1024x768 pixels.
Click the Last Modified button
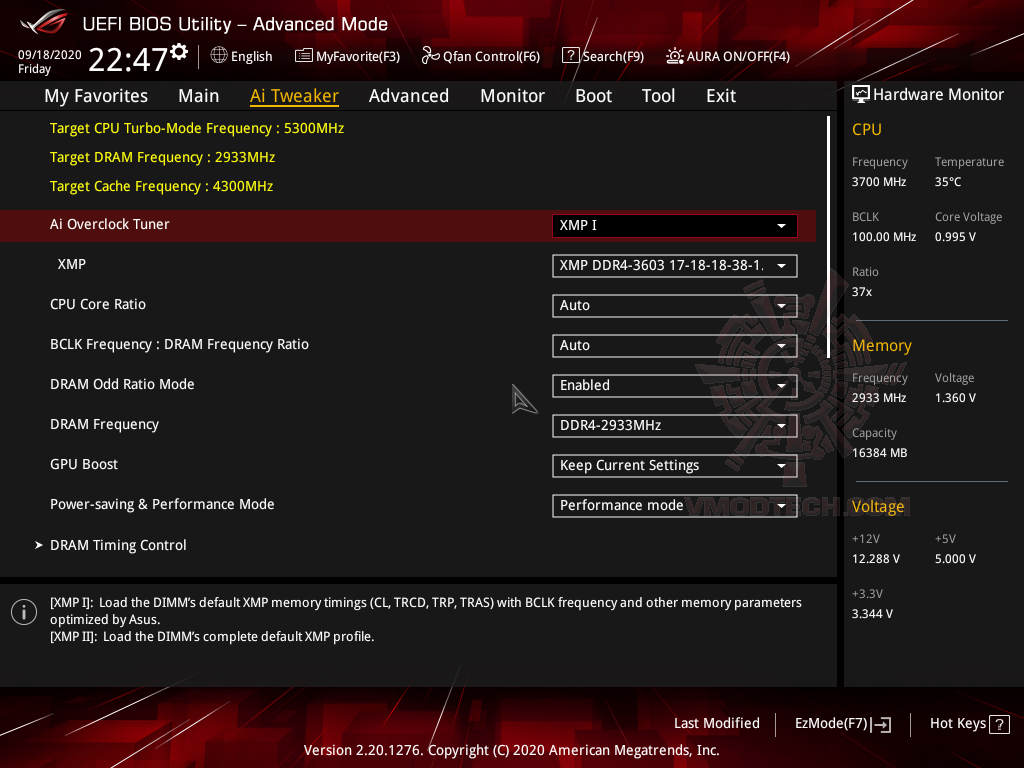coord(717,723)
